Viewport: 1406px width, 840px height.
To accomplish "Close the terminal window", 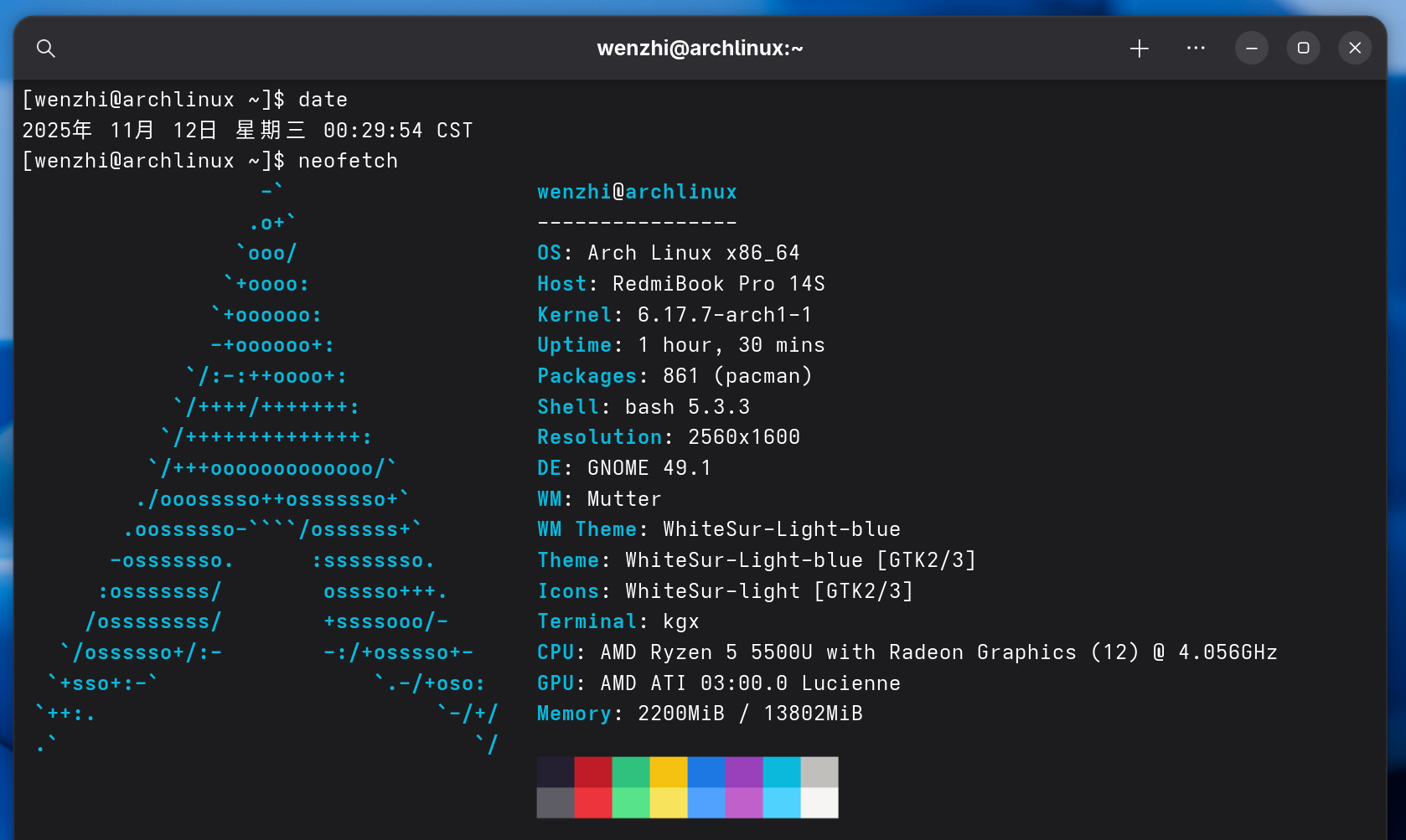I will 1355,49.
